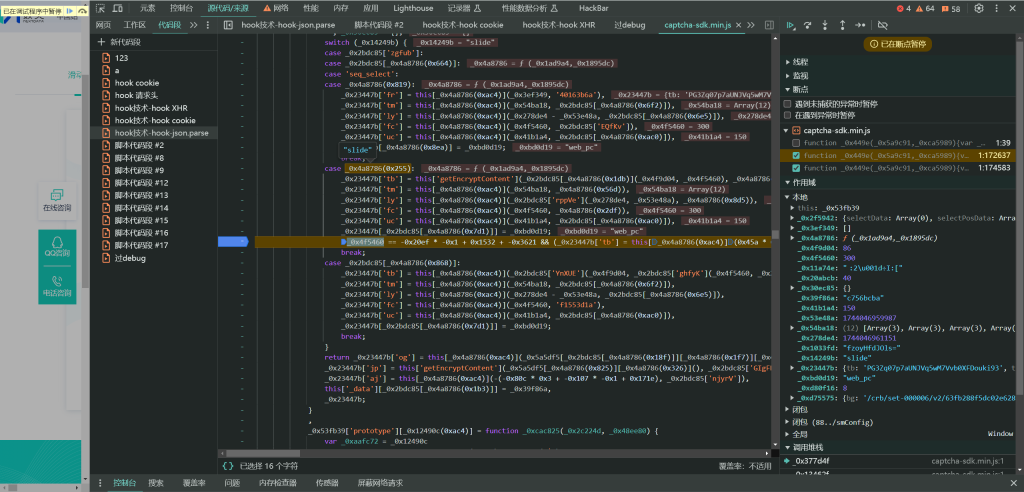Open DevTools settings gear
This screenshot has width=1024, height=492.
tap(977, 8)
